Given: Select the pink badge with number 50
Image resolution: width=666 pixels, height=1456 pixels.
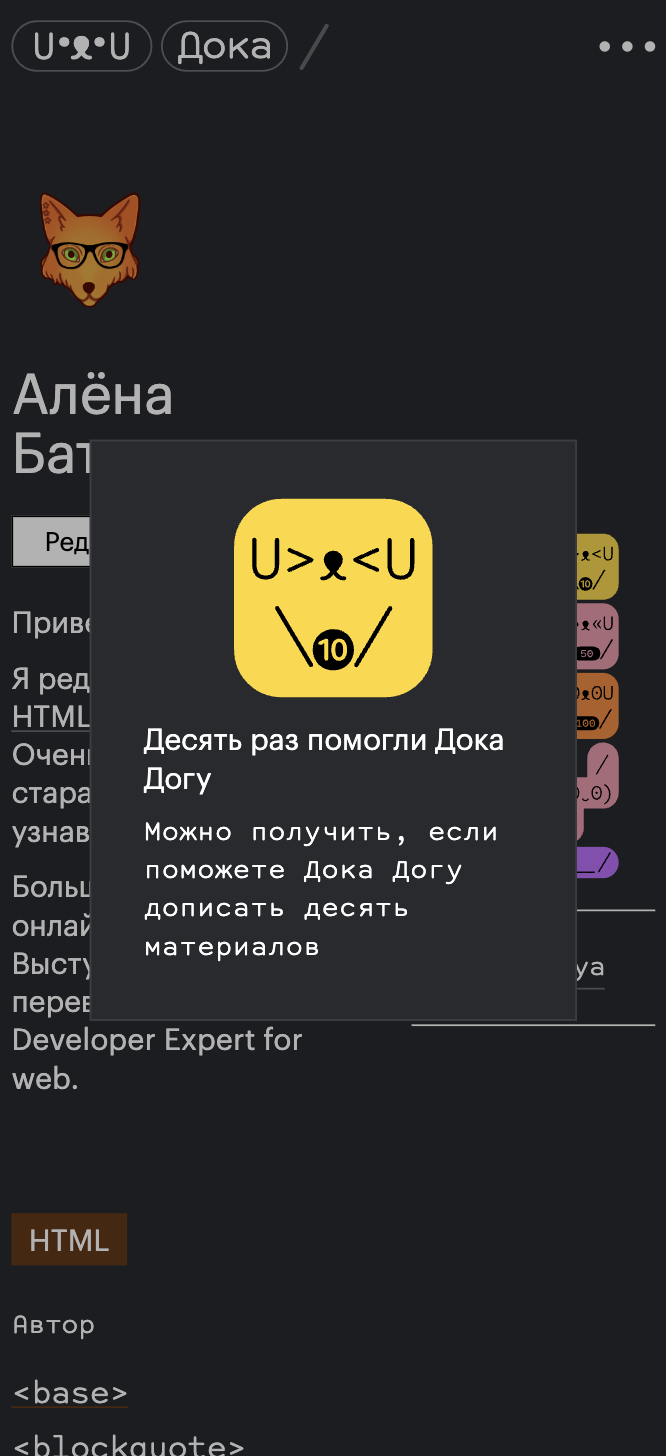Looking at the screenshot, I should click(598, 636).
